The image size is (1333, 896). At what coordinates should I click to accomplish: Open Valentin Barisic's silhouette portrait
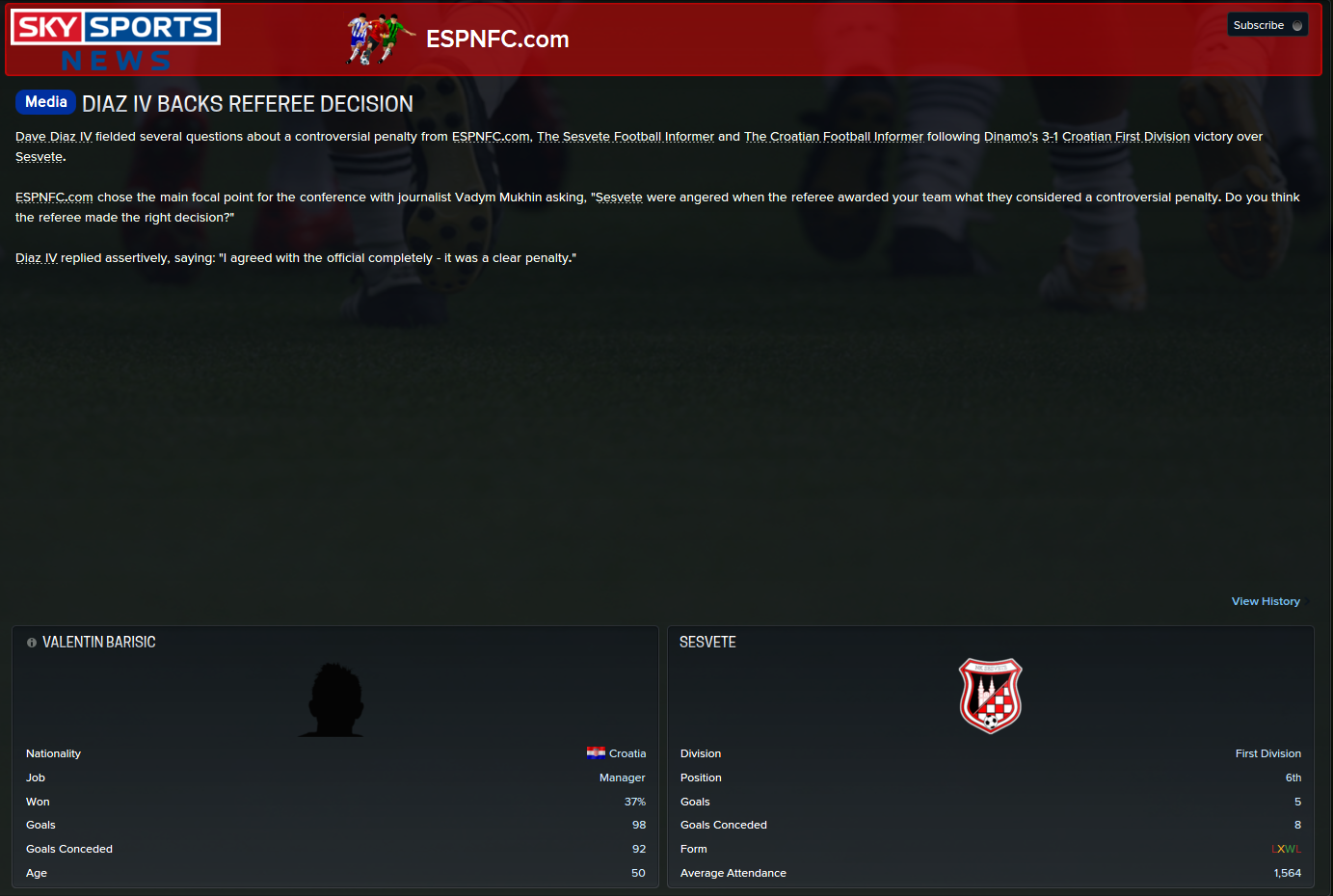333,700
